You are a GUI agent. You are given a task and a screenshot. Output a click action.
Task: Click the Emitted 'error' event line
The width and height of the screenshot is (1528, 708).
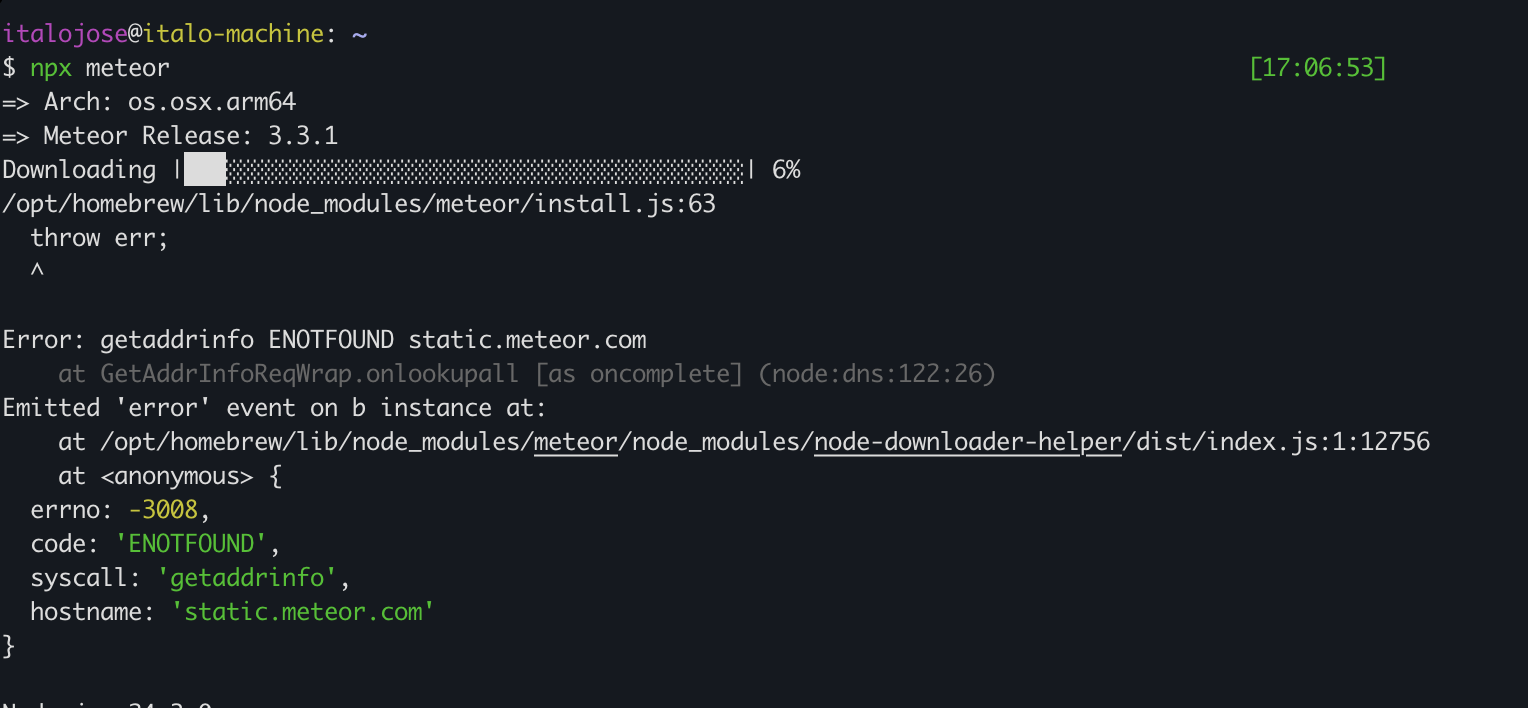(x=275, y=408)
